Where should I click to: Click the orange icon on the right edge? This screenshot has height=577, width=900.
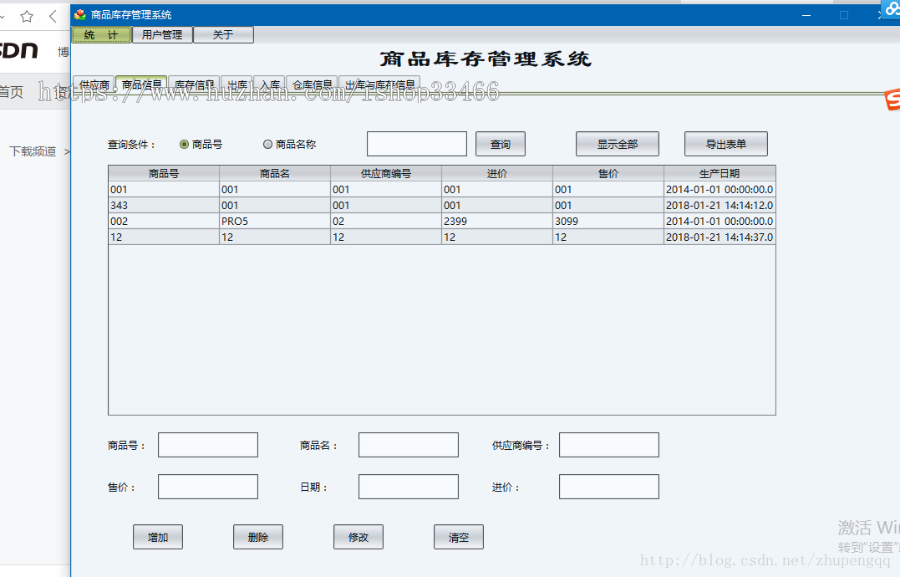(x=895, y=97)
